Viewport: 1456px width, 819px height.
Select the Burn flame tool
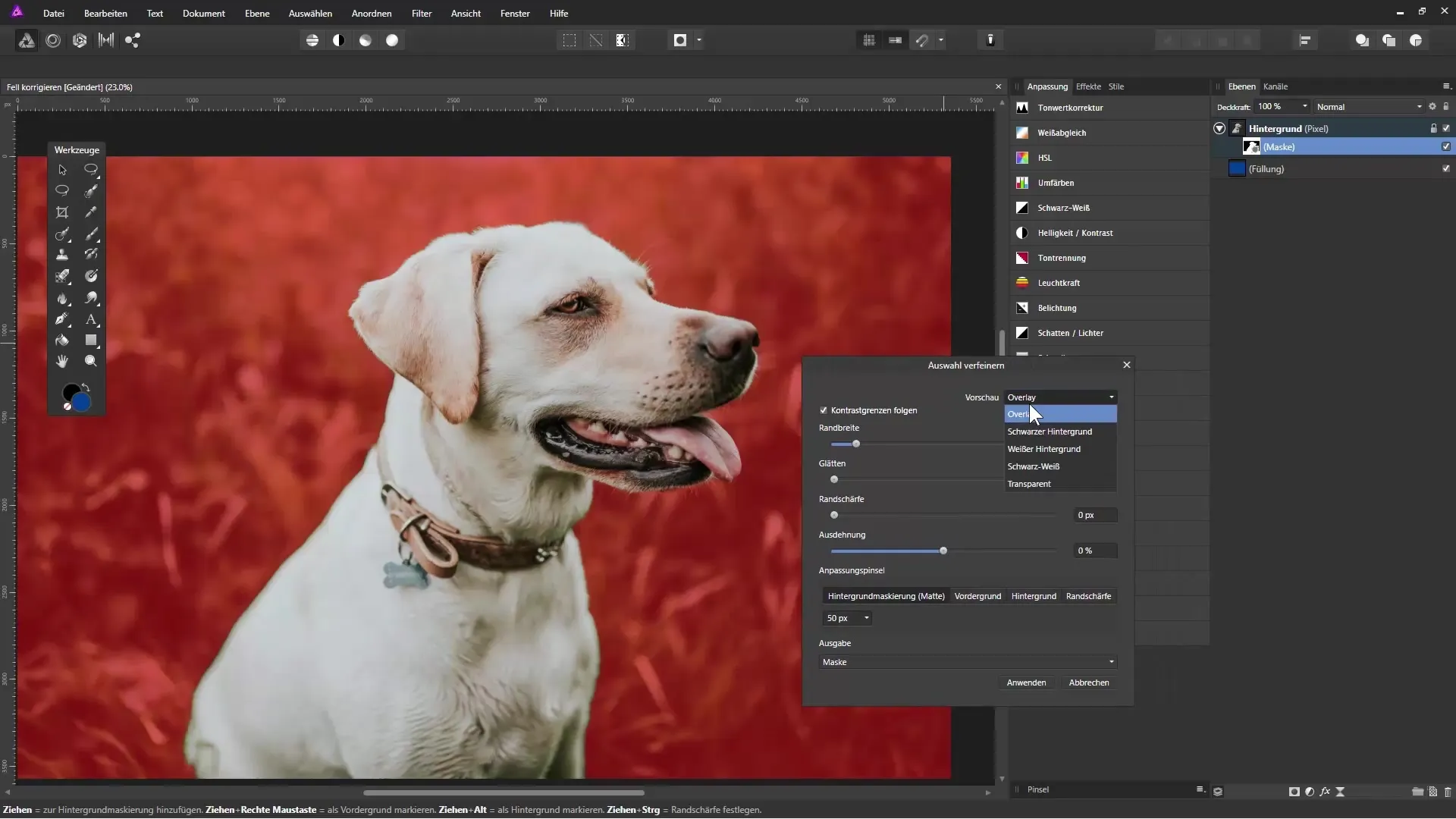click(62, 298)
